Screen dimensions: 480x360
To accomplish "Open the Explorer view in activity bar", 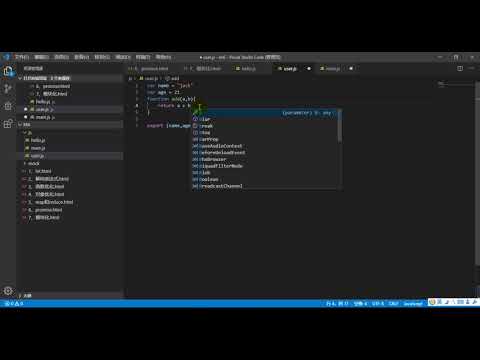I will (8, 71).
